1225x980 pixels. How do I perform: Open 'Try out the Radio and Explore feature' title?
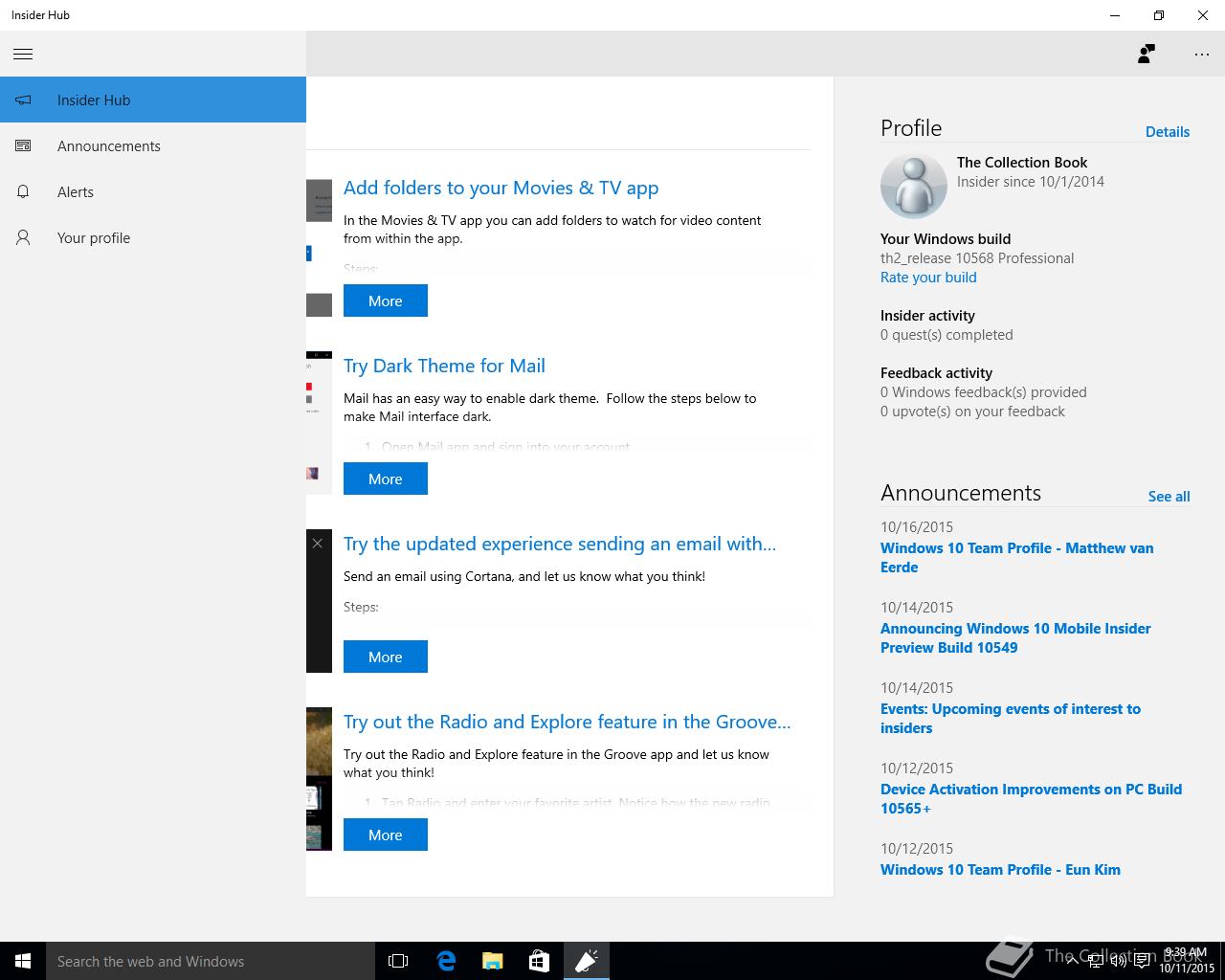pos(568,723)
